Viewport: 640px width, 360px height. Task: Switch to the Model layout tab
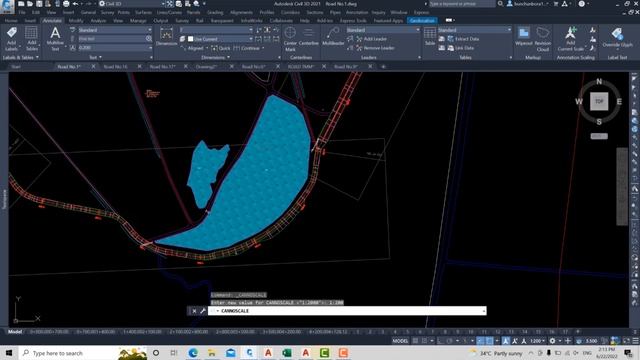15,331
